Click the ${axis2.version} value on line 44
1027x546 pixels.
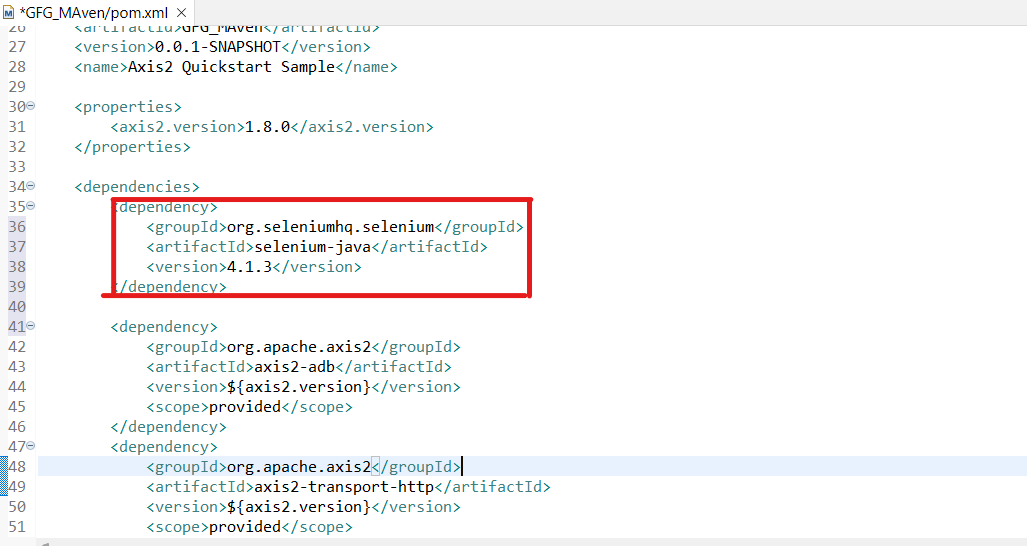[x=299, y=387]
